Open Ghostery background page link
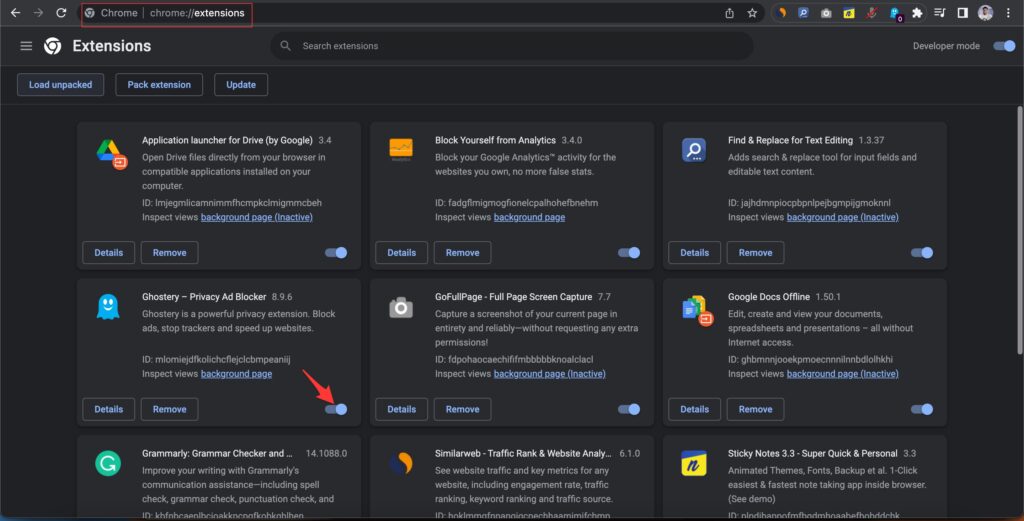Viewport: 1024px width, 521px height. click(x=236, y=374)
